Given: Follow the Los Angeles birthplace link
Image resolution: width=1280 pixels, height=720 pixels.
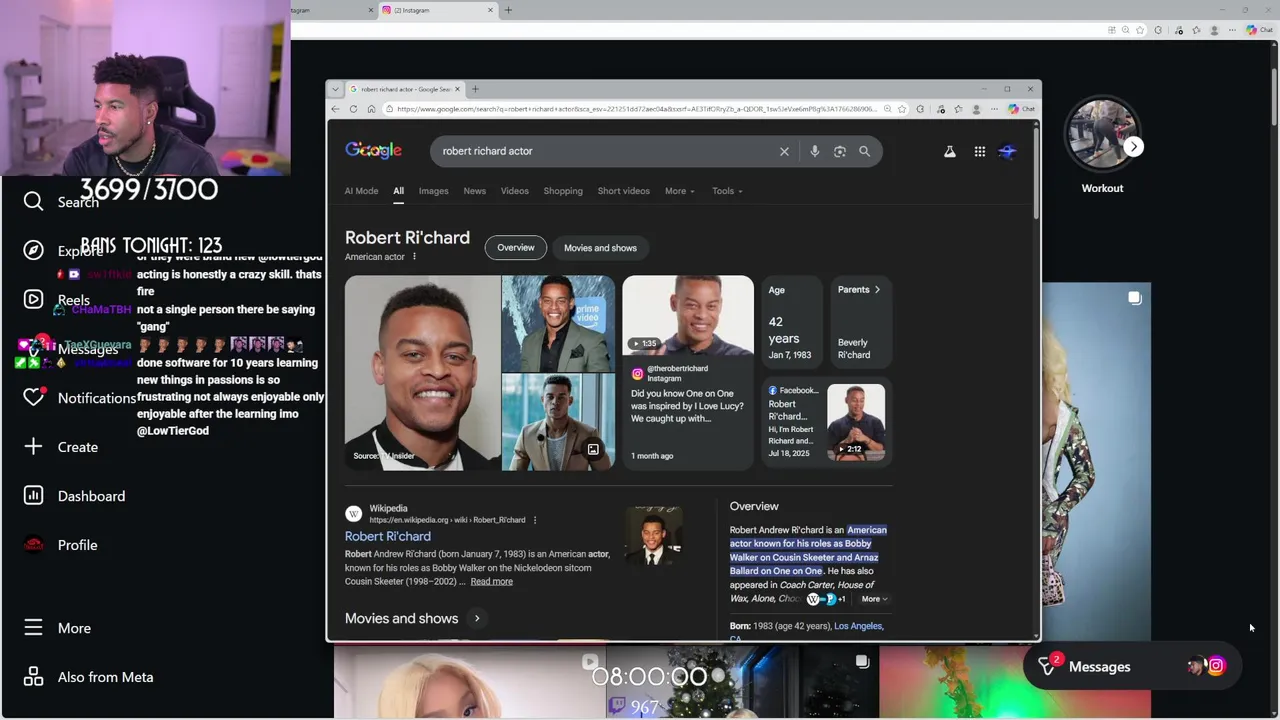Looking at the screenshot, I should 858,626.
